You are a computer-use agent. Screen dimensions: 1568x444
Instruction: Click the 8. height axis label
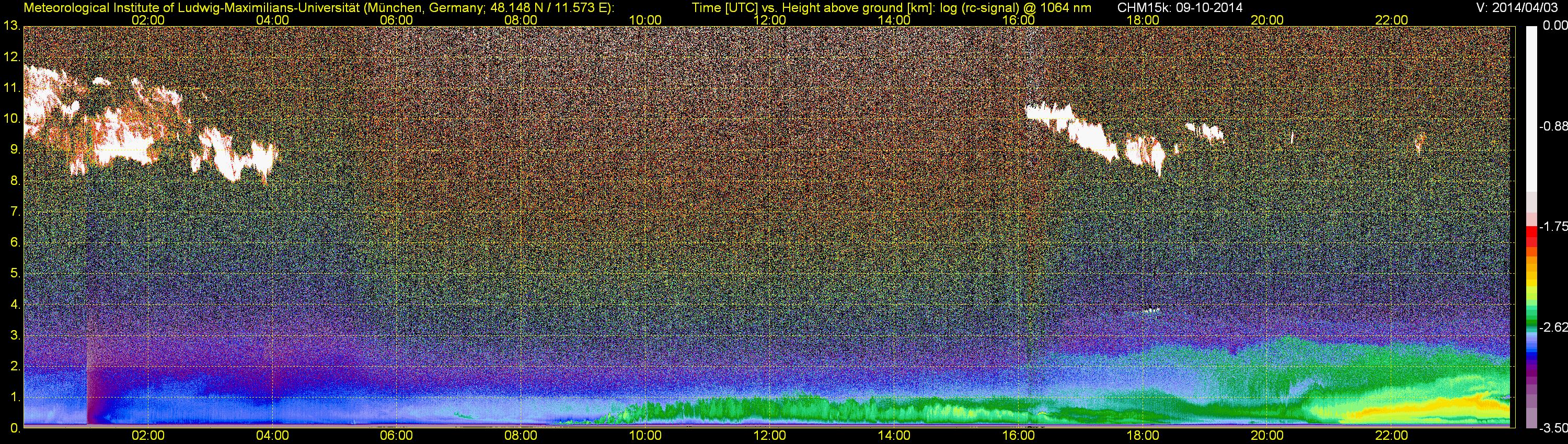15,181
